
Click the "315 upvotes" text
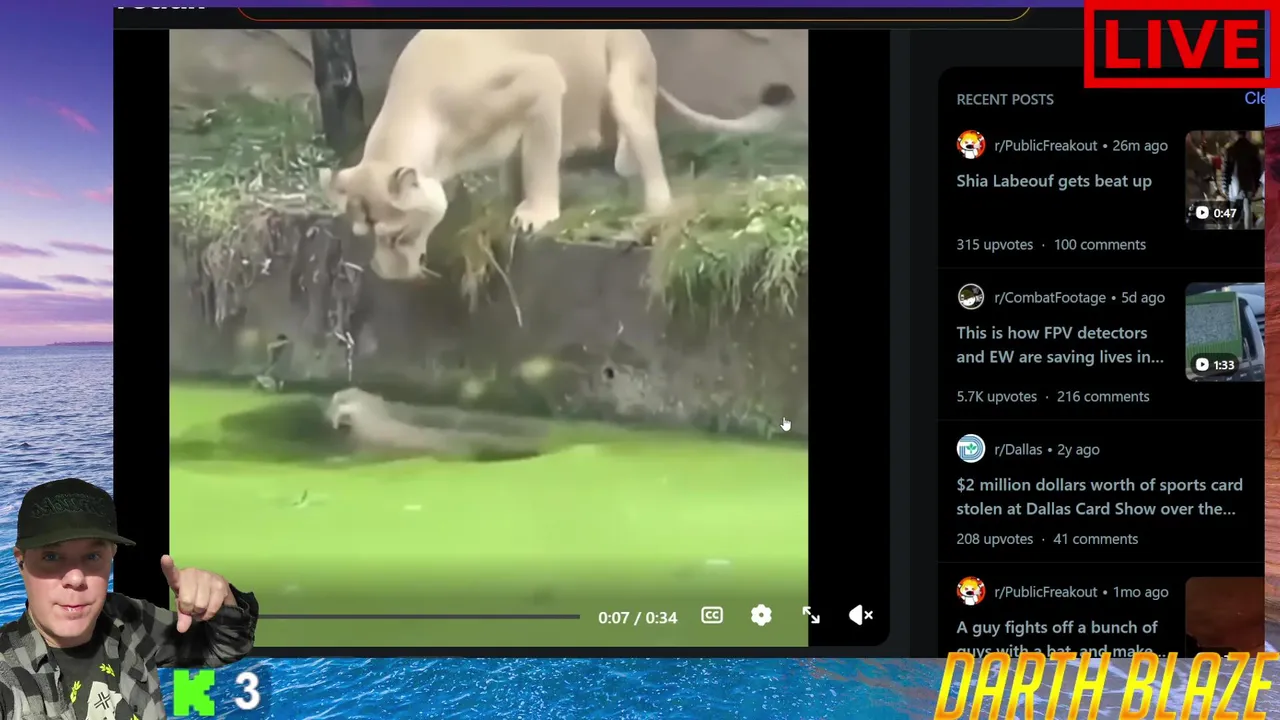(x=994, y=244)
